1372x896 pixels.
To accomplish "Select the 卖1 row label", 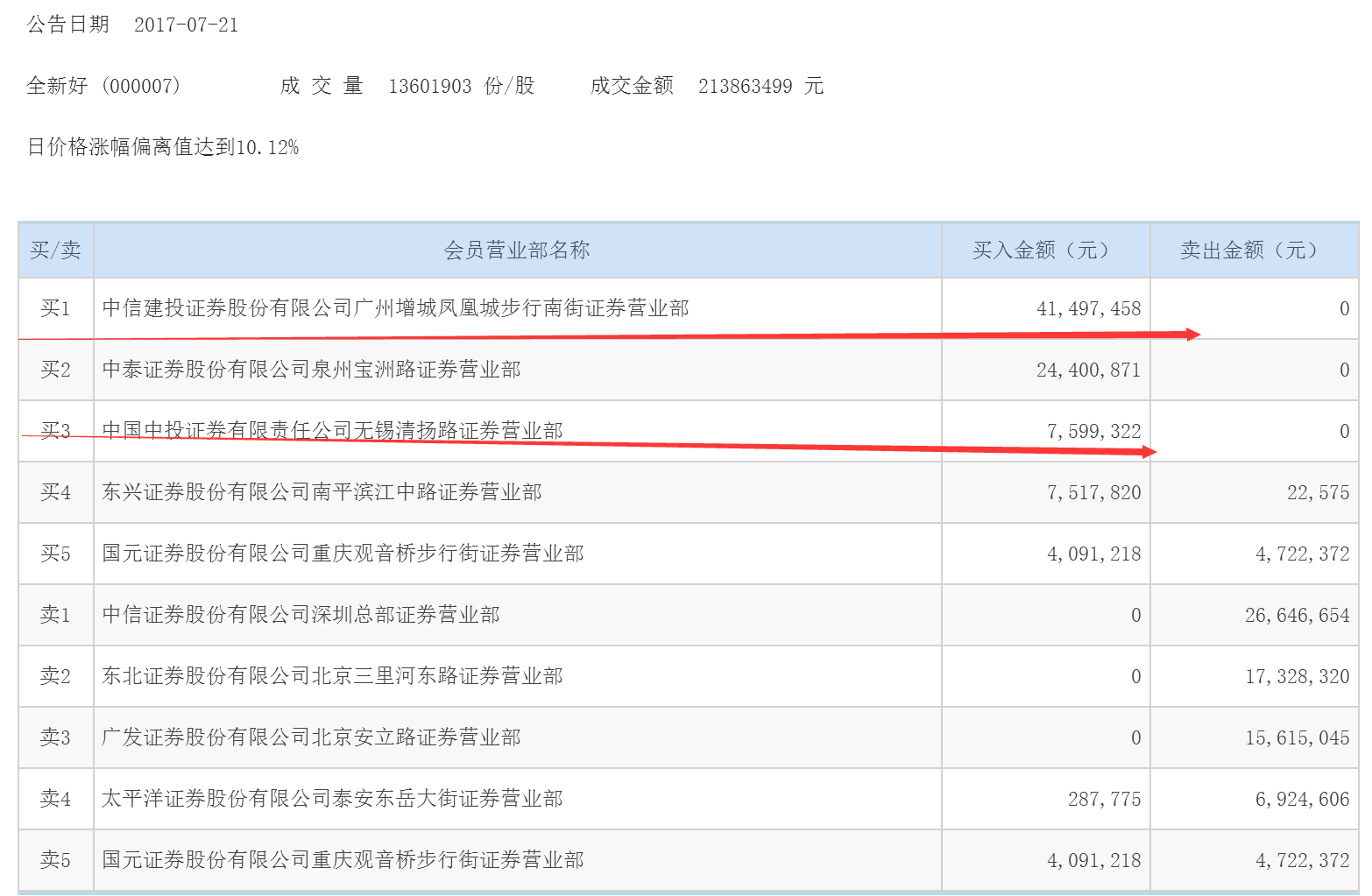I will pos(55,615).
